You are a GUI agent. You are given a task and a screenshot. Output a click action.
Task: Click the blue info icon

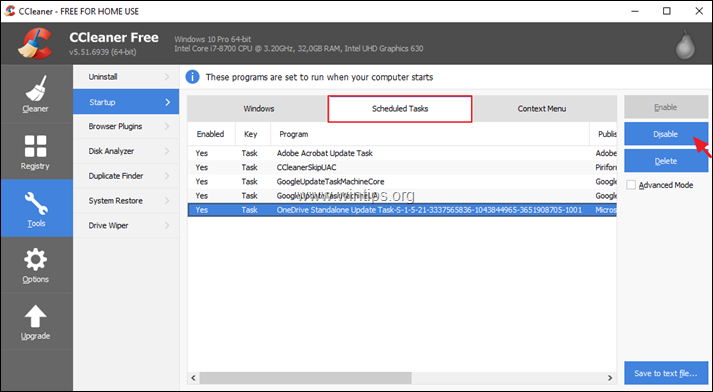192,77
